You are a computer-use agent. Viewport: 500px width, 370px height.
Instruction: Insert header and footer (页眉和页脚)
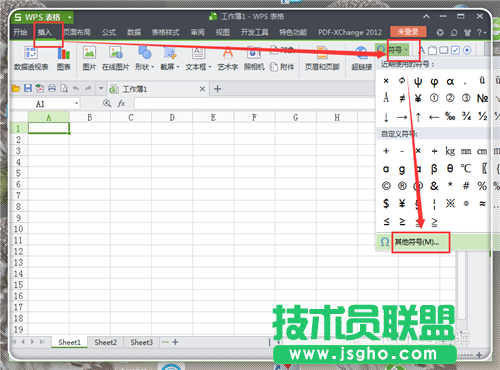pyautogui.click(x=322, y=59)
